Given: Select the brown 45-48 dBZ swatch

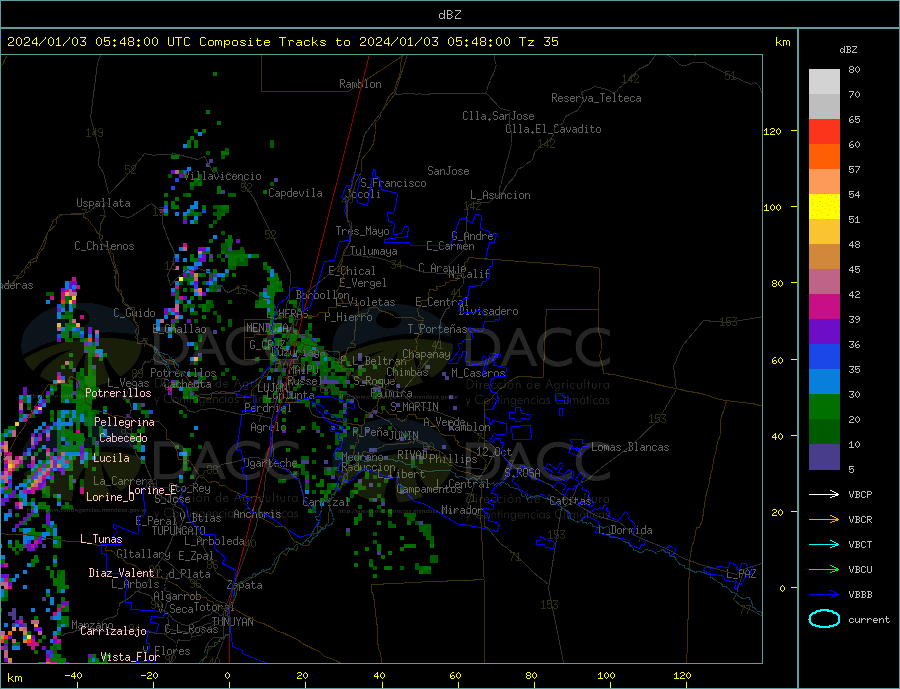Looking at the screenshot, I should click(824, 257).
